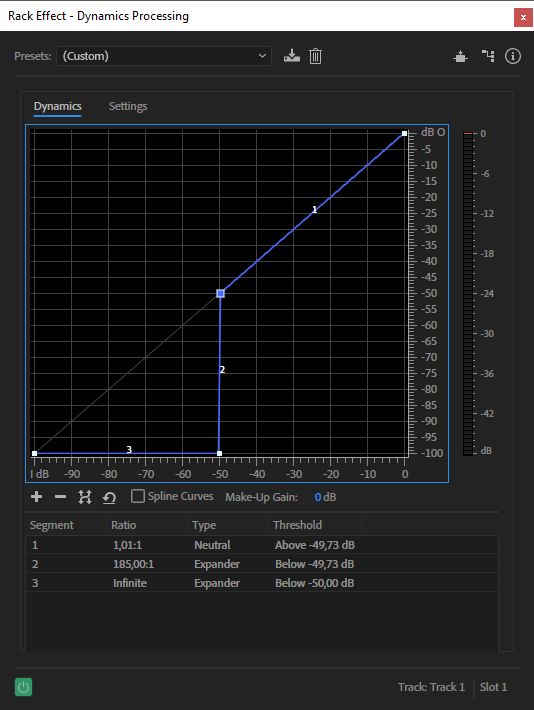Click Below -49,73 dB threshold
The width and height of the screenshot is (534, 710).
[x=315, y=564]
